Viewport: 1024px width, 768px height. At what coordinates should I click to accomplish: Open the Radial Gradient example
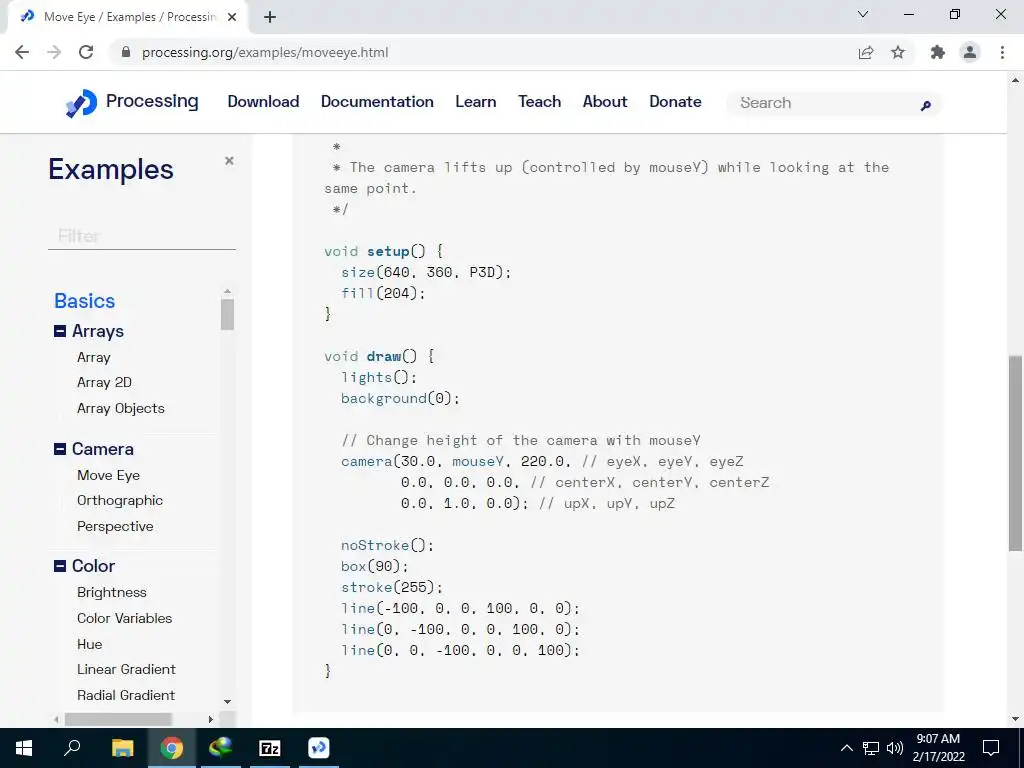pos(125,695)
